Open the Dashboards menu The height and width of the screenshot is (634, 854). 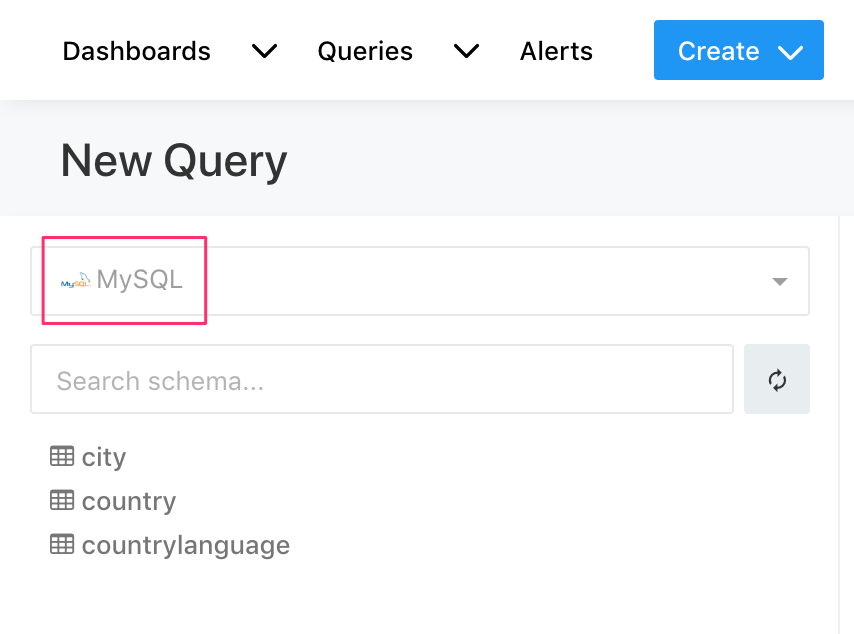[136, 51]
